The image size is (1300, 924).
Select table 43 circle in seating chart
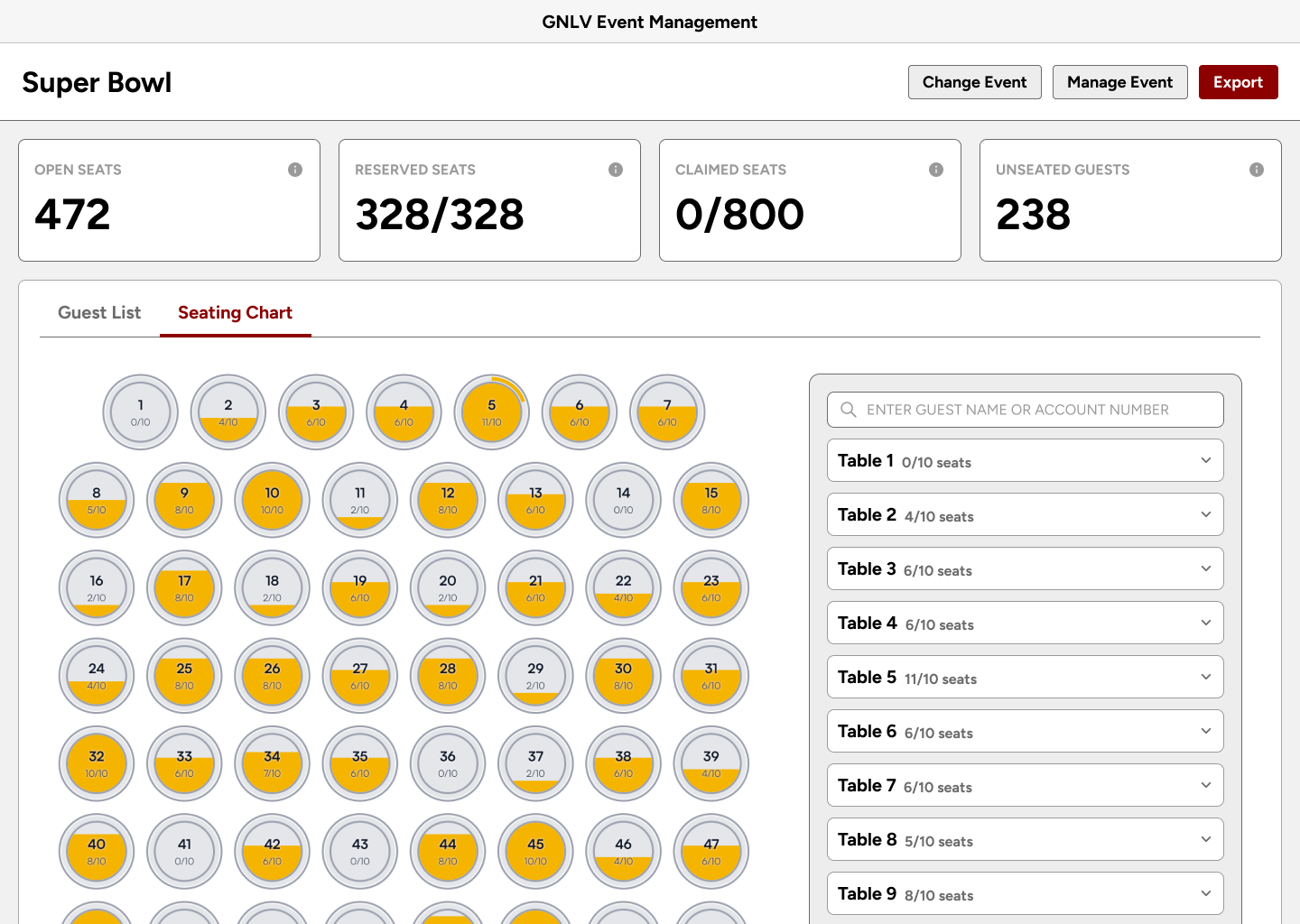click(360, 851)
